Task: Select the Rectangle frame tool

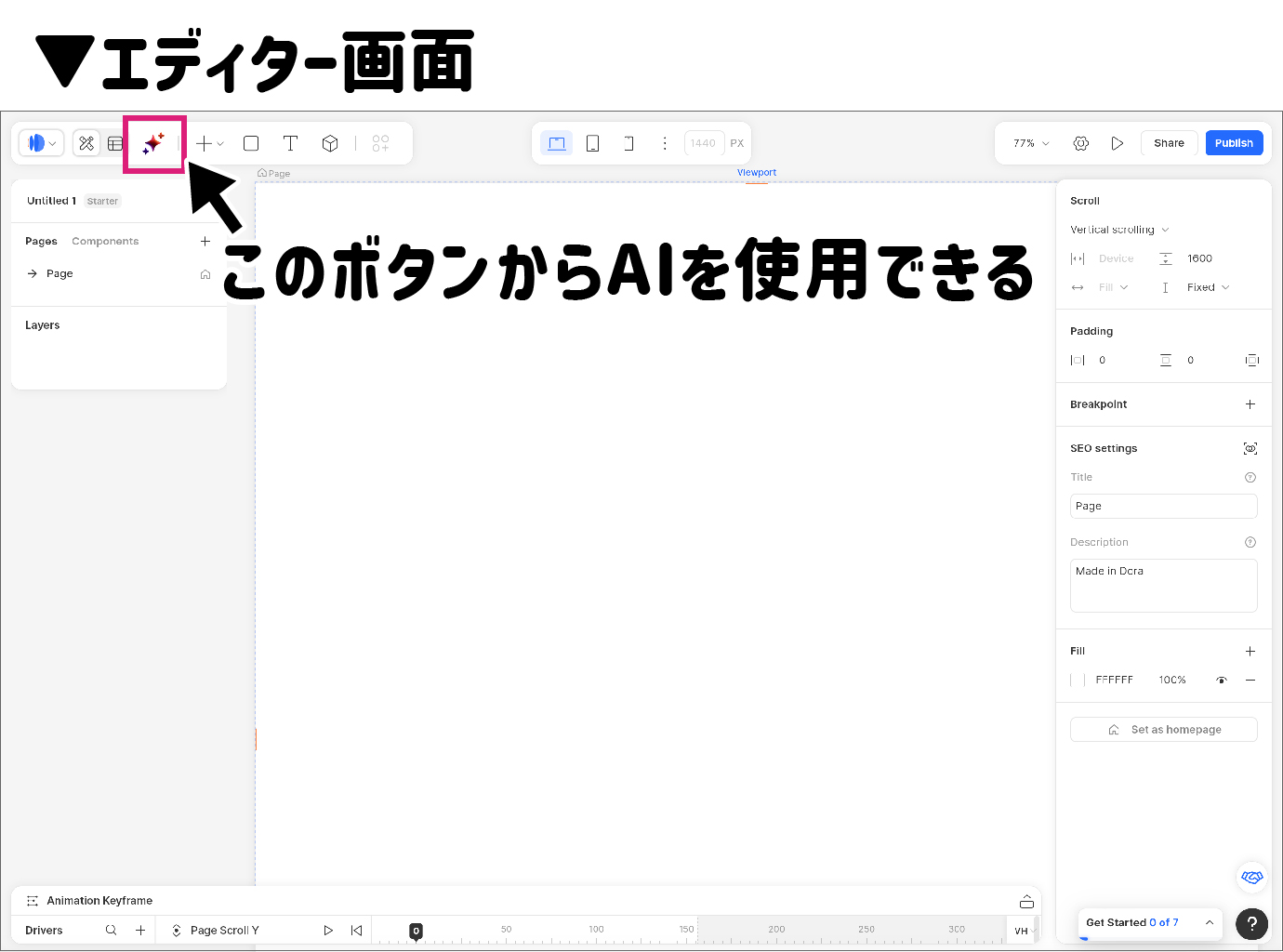Action: (251, 143)
